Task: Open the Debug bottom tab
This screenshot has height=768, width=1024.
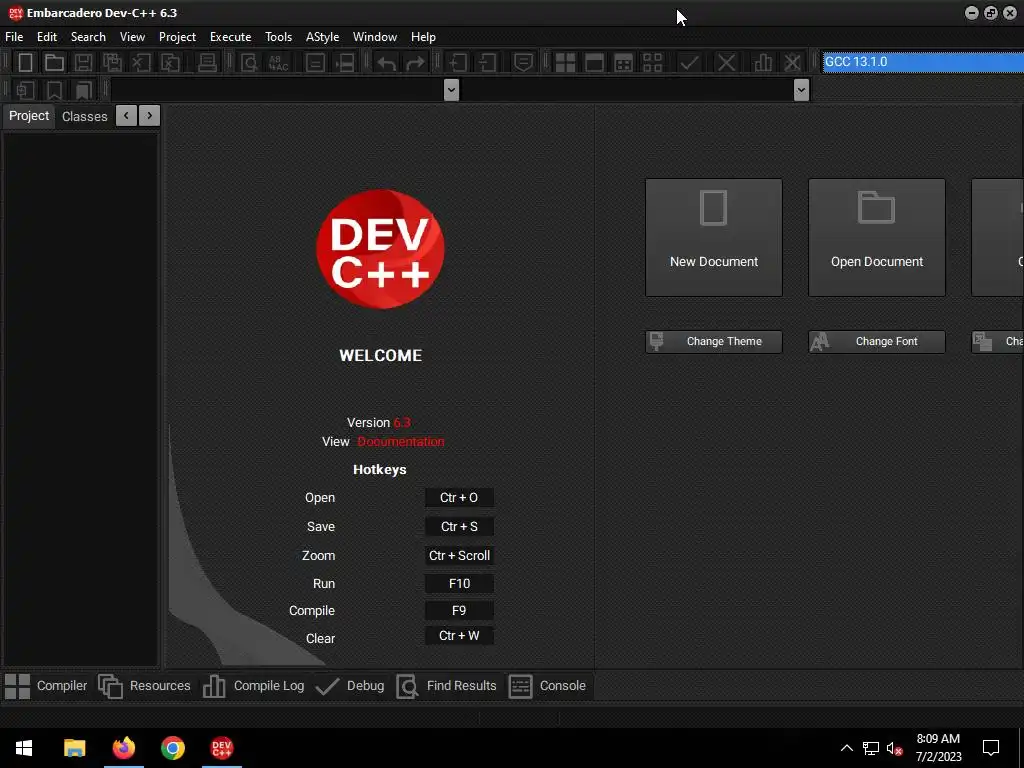Action: click(x=350, y=686)
